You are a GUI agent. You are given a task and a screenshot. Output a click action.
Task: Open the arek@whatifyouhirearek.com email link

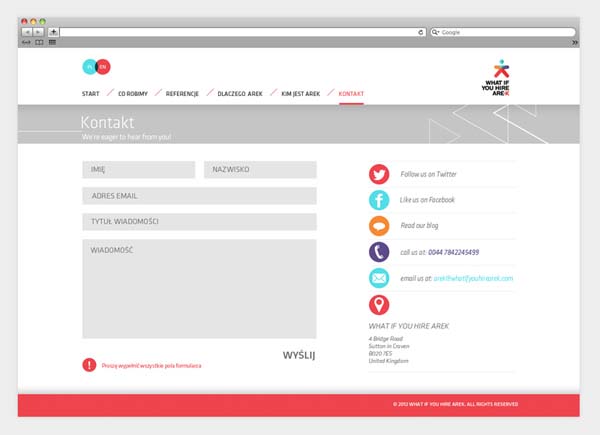(474, 278)
